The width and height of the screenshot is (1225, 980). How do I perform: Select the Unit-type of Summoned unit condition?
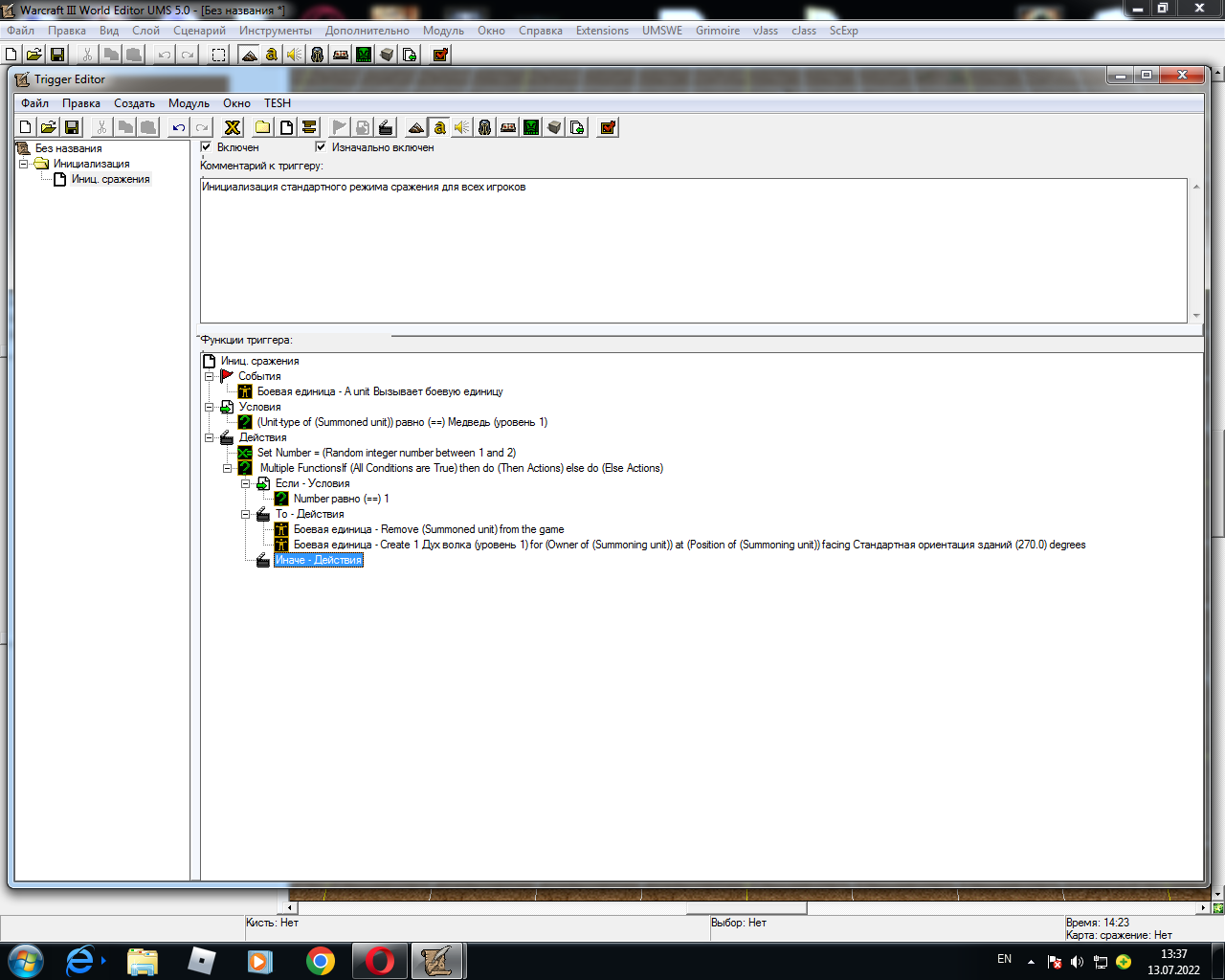[402, 422]
